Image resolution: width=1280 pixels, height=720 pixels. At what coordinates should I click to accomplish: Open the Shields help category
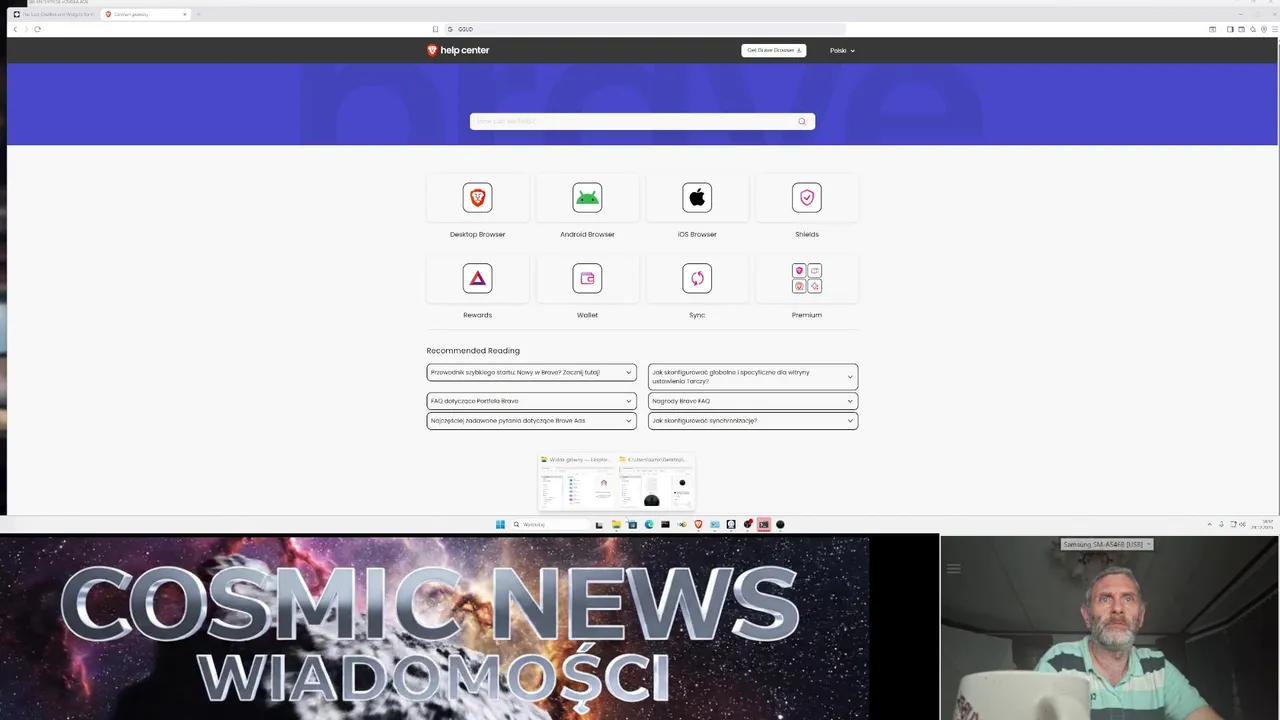[x=807, y=198]
